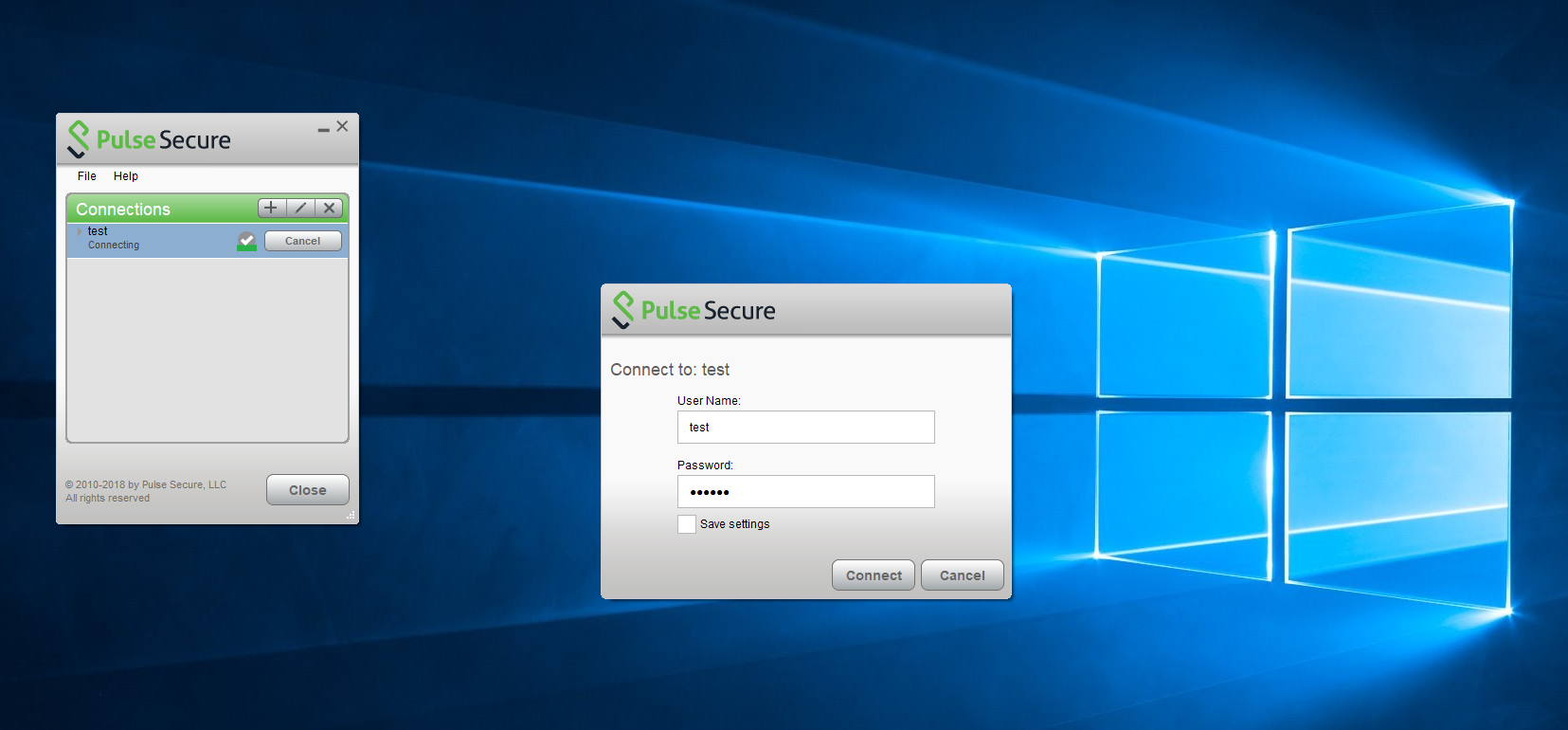Cancel the connecting test connection in main window

coord(303,241)
